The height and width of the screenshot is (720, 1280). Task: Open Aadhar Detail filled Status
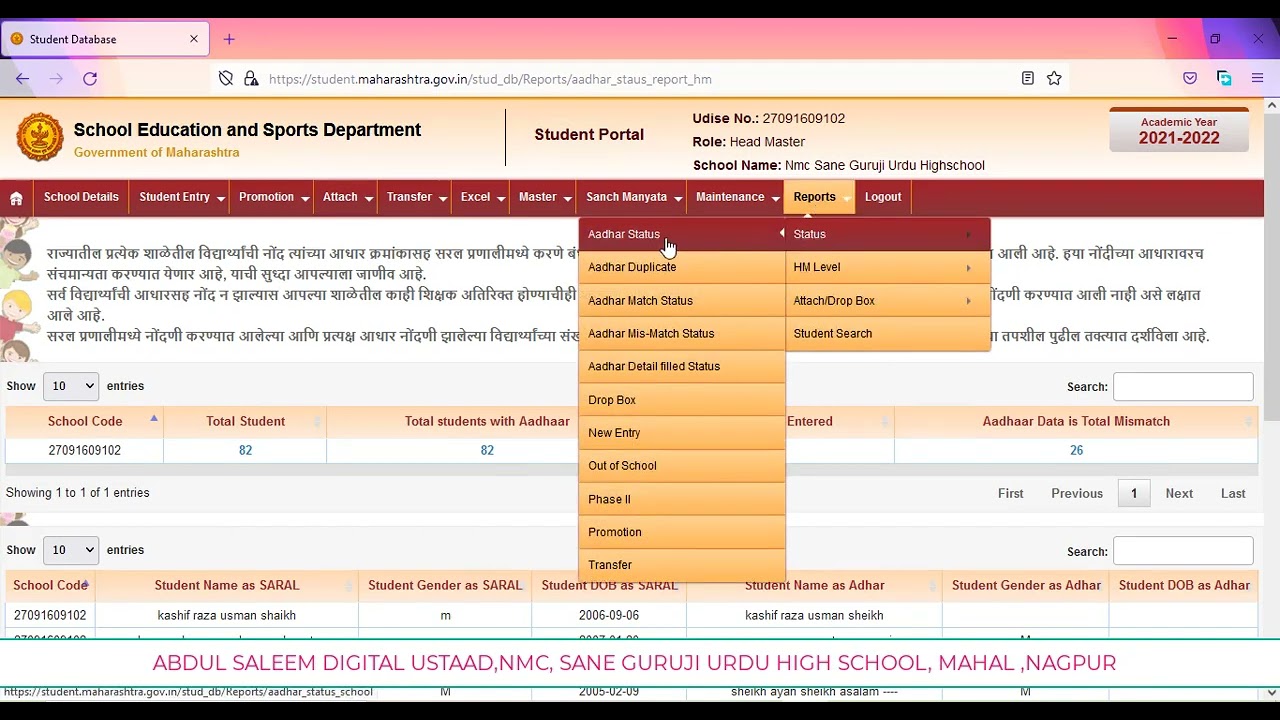tap(682, 366)
